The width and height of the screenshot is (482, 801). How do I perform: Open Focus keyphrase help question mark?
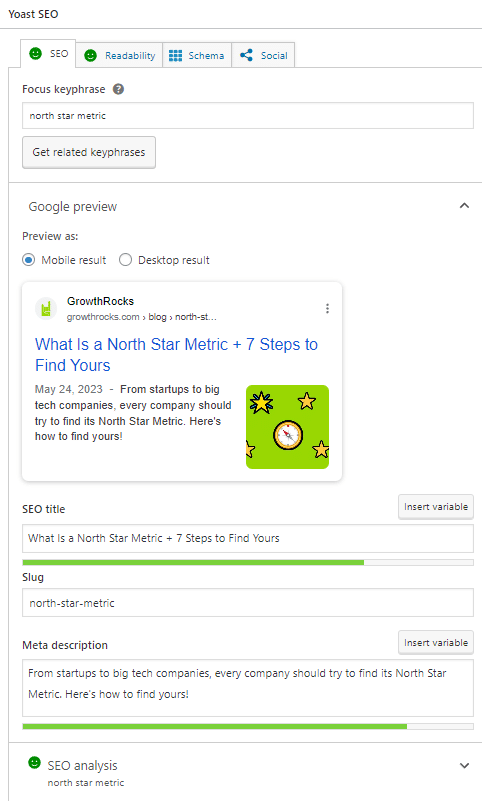click(118, 89)
